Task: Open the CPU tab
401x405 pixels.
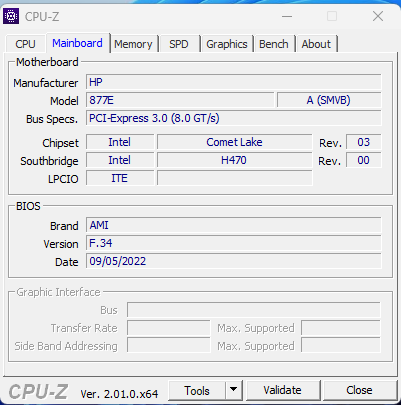Action: [x=25, y=44]
